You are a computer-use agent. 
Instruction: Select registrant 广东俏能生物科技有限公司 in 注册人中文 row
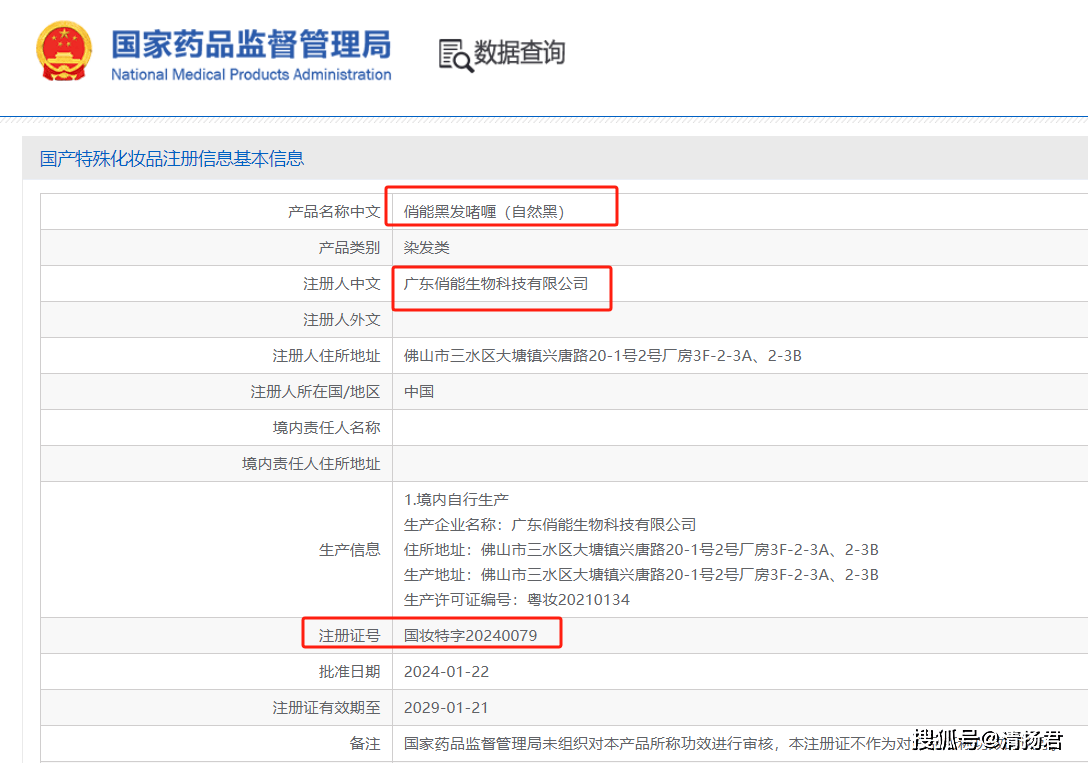496,284
